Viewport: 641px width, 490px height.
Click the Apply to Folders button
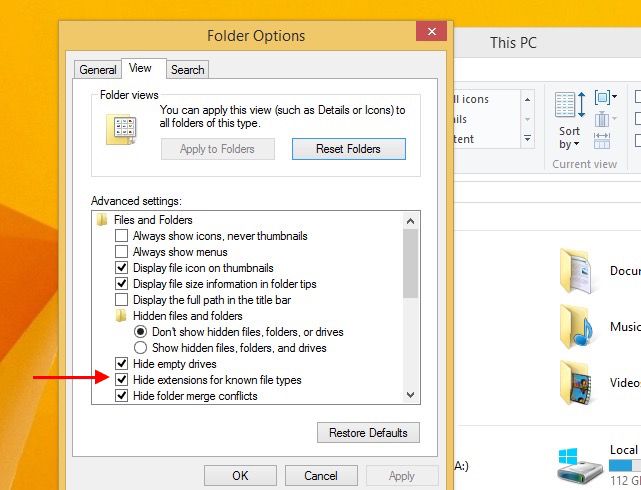point(217,149)
